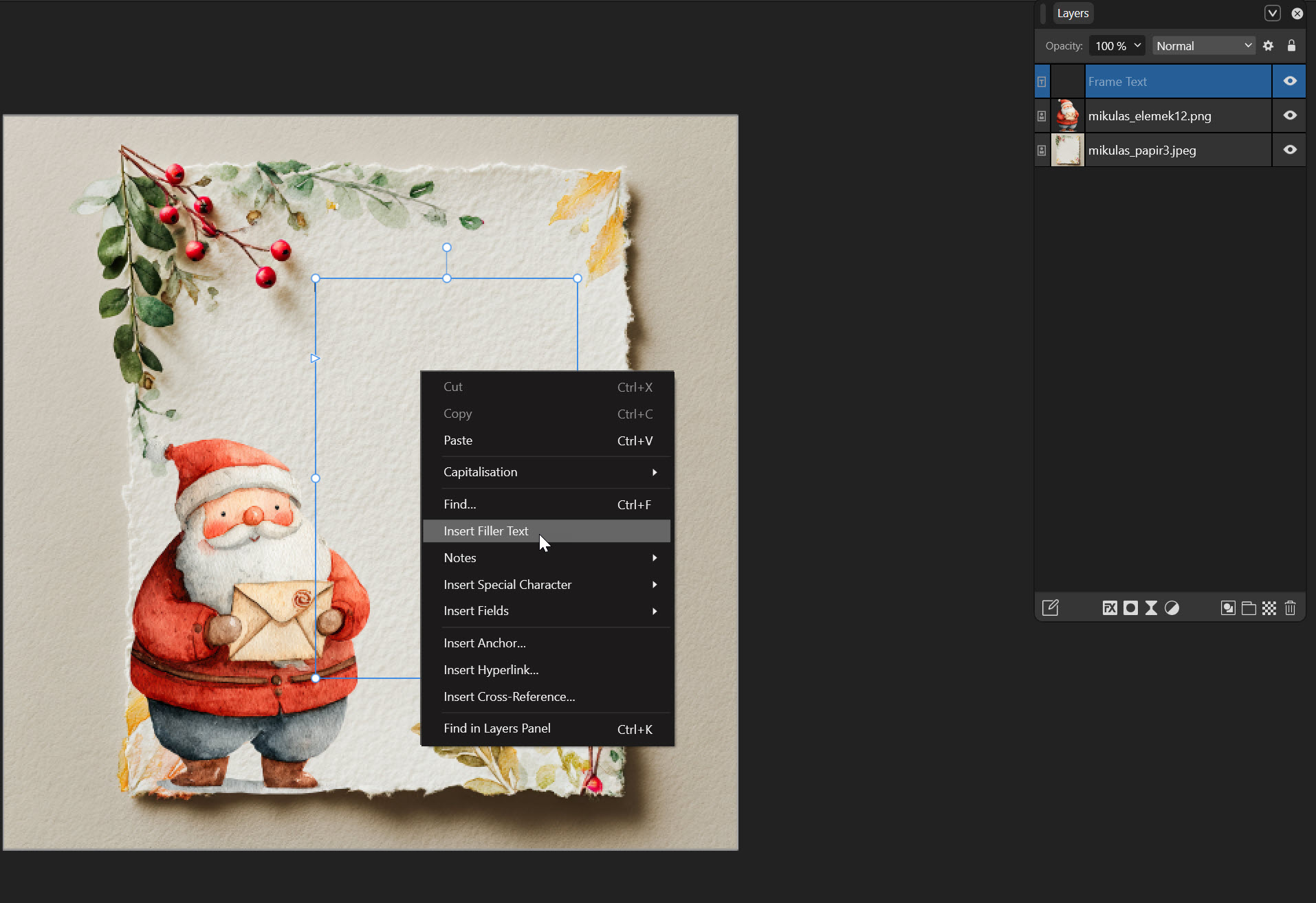
Task: Open the Opacity percentage dropdown
Action: click(x=1117, y=46)
